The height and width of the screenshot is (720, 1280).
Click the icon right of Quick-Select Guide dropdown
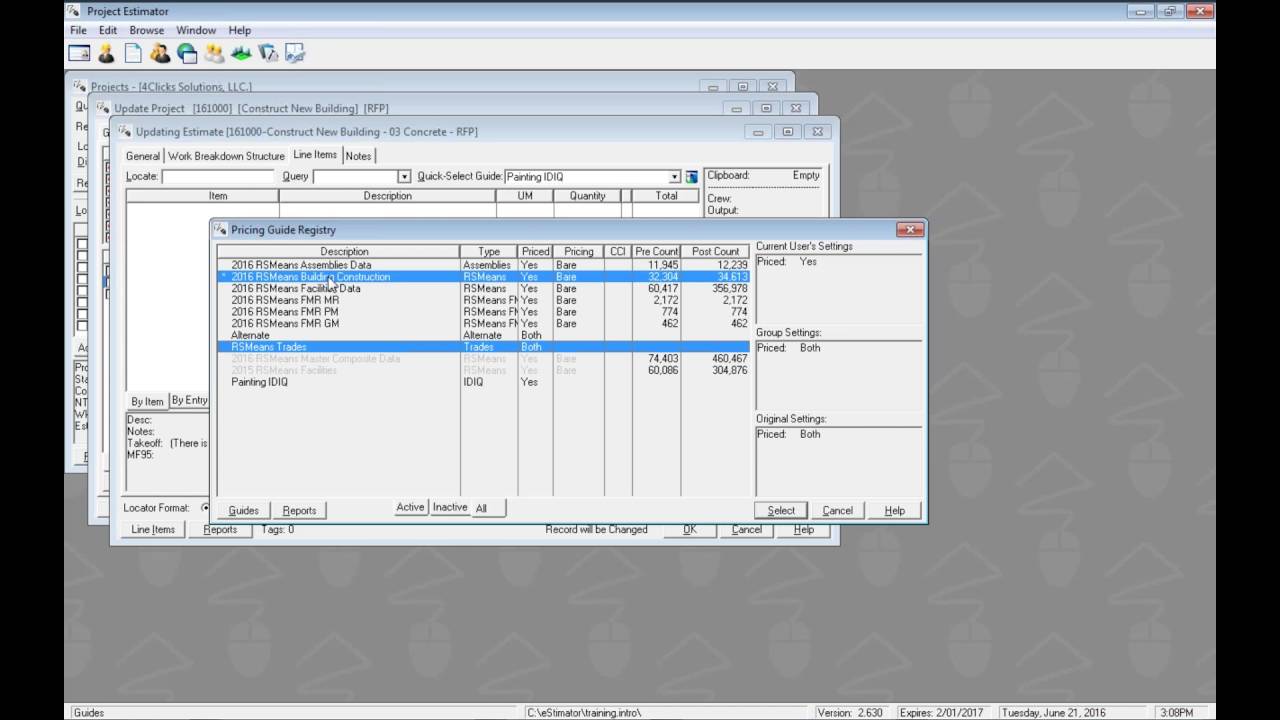[x=691, y=177]
